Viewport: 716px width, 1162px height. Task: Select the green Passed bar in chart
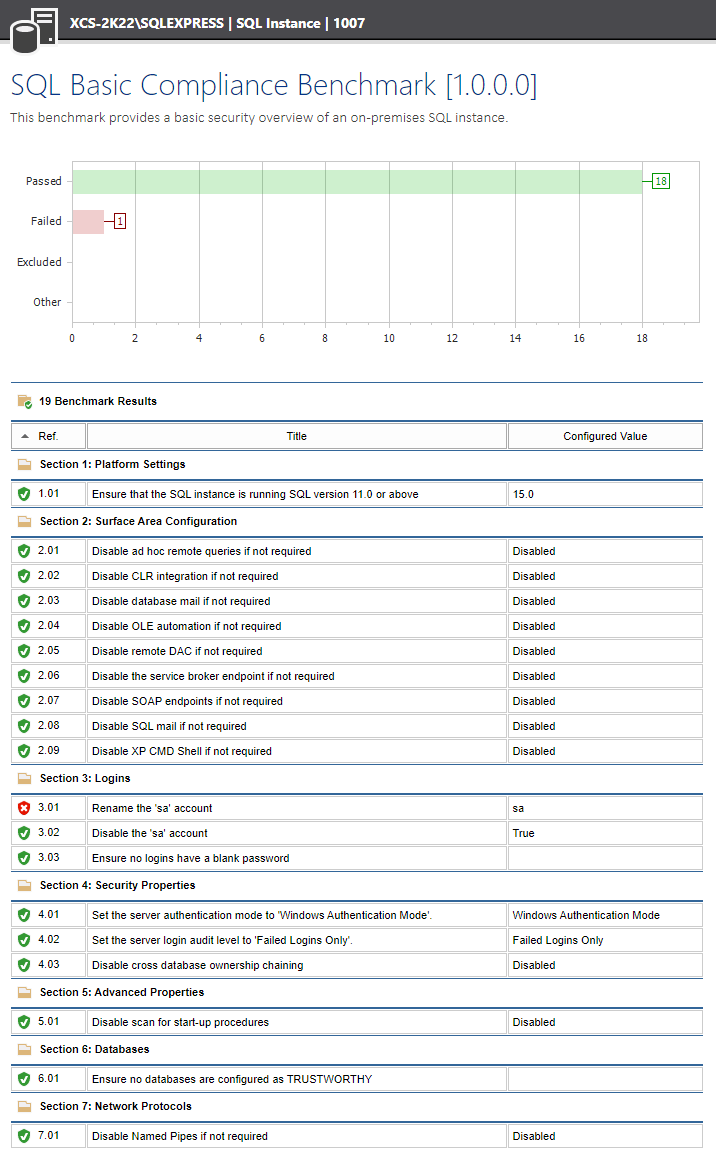tap(357, 182)
